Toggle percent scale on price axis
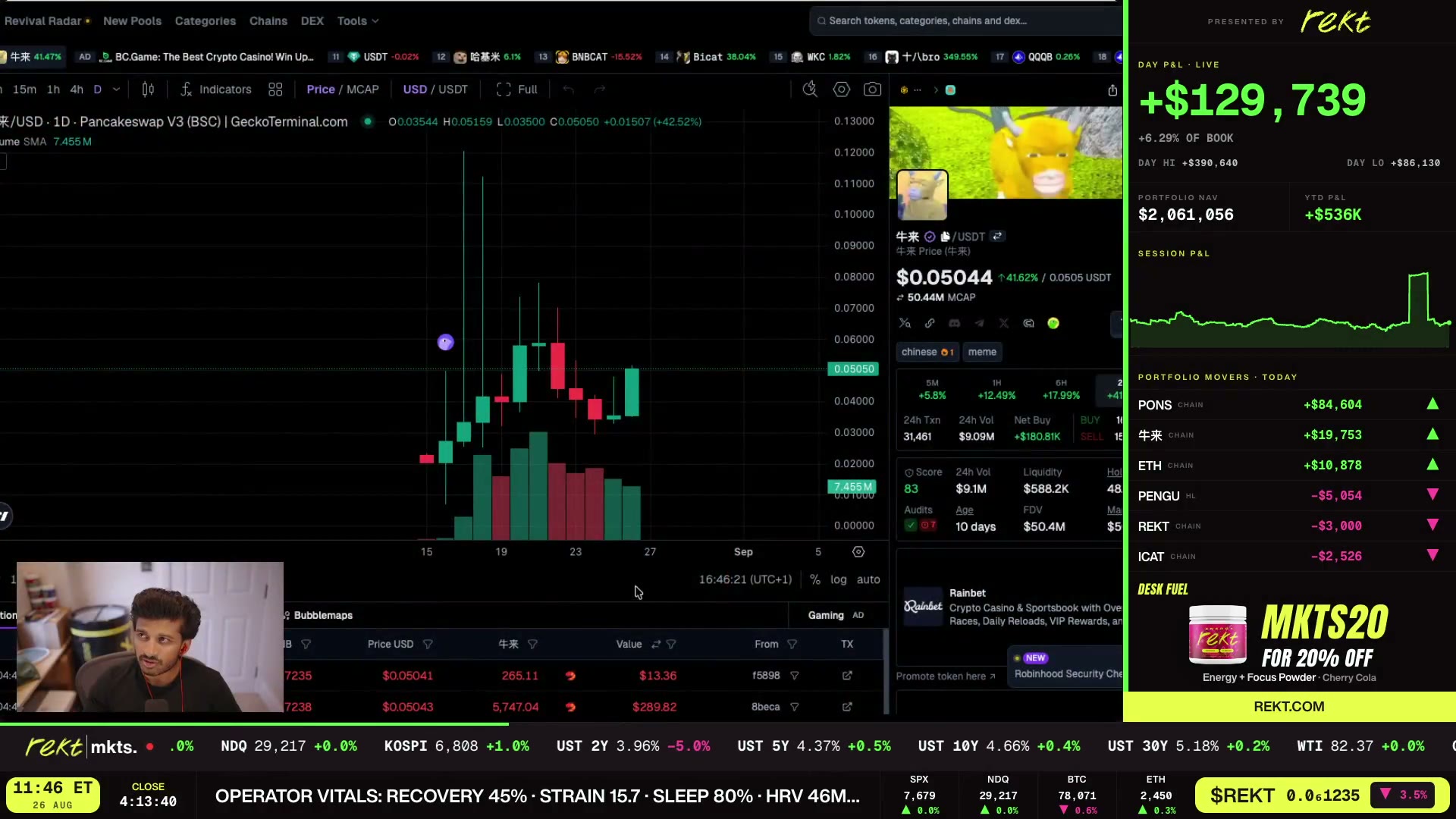Image resolution: width=1456 pixels, height=819 pixels. 814,579
